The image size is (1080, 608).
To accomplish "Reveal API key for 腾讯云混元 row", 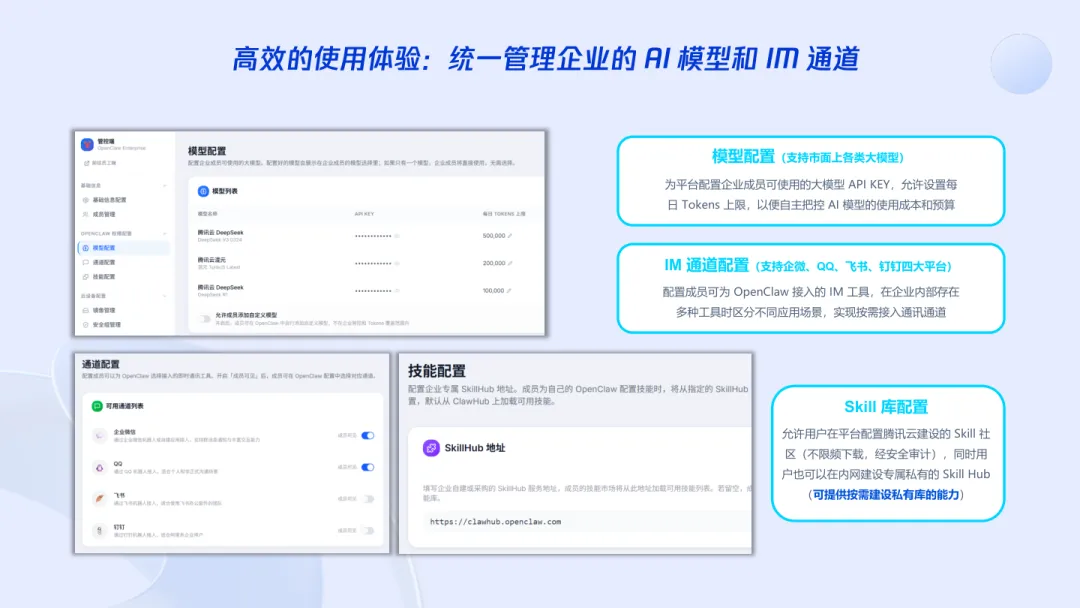I will 397,263.
